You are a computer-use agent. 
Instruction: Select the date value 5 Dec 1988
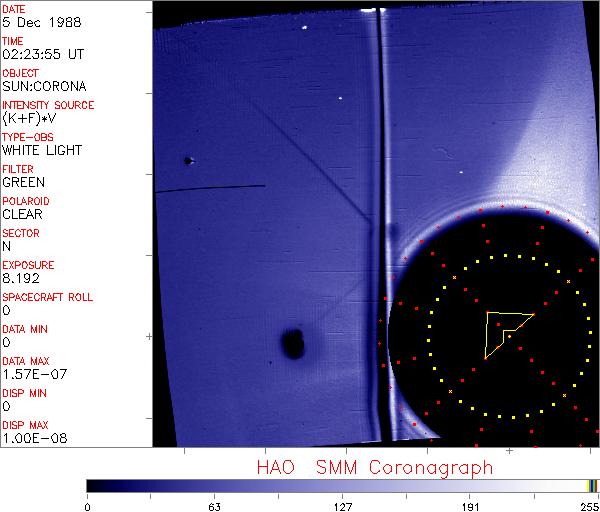[x=32, y=23]
